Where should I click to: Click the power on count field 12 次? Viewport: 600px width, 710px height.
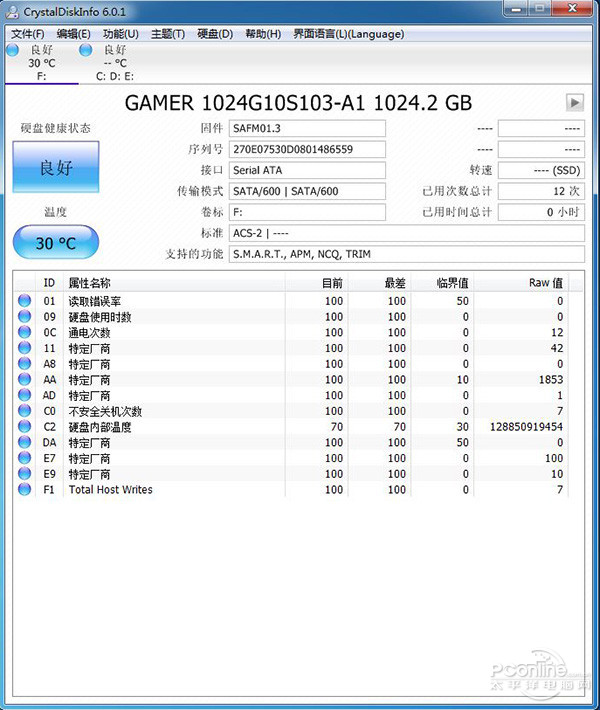(541, 191)
